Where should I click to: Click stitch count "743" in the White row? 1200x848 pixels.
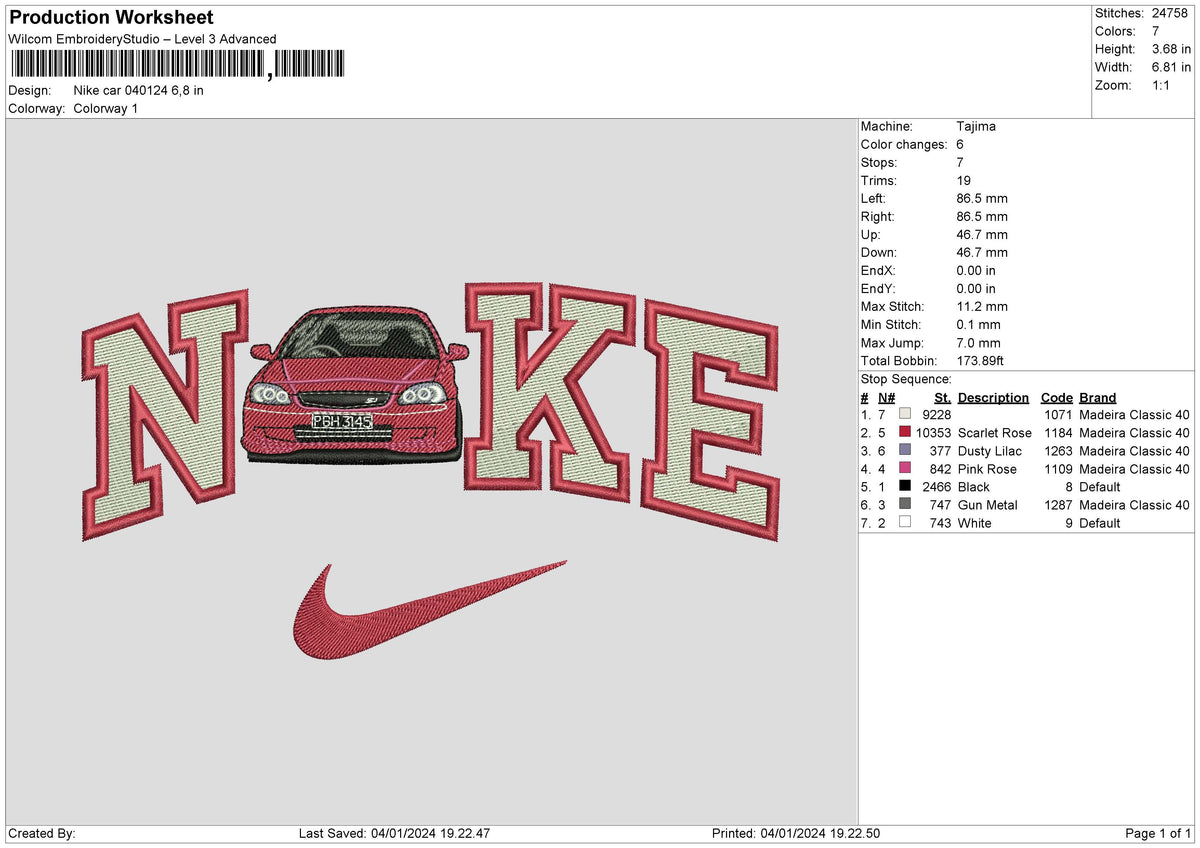coord(940,522)
